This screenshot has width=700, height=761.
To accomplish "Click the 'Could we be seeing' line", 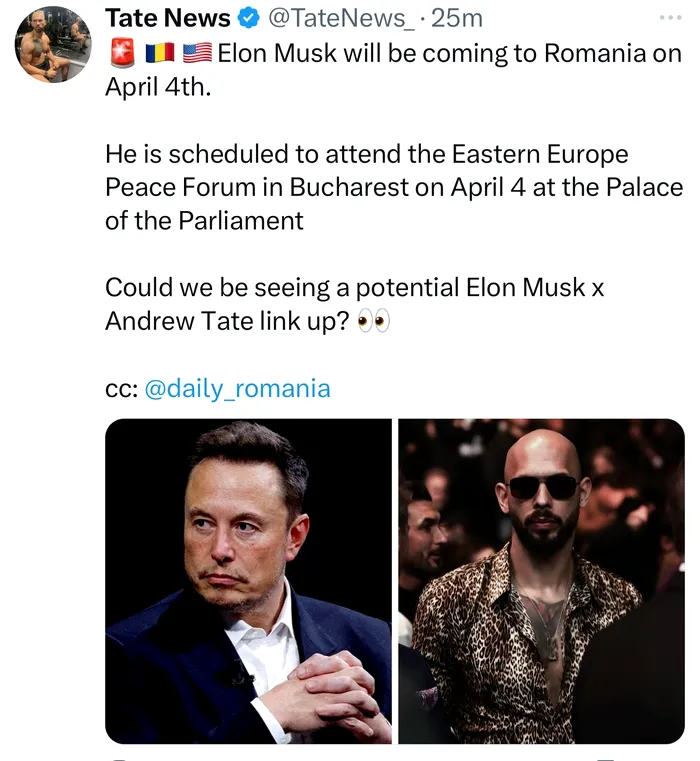I will click(x=355, y=287).
